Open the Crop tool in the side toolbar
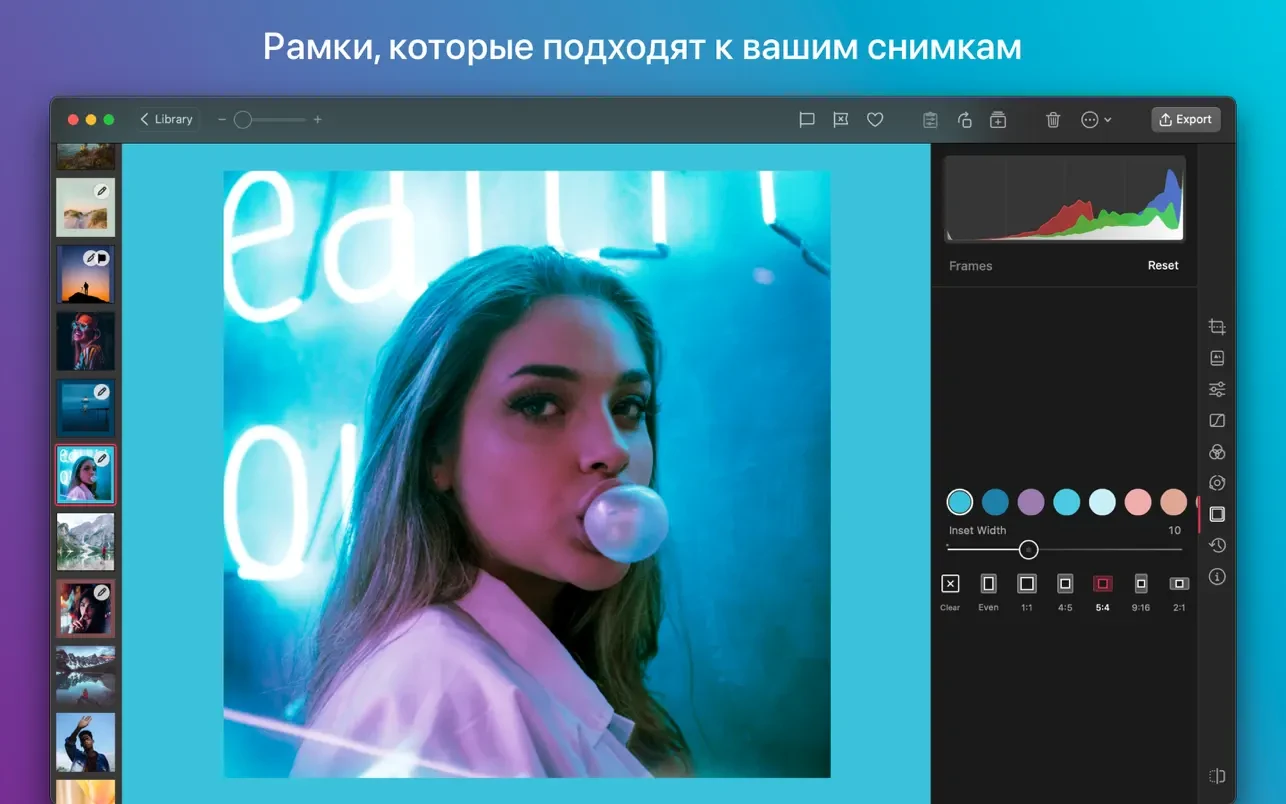The height and width of the screenshot is (804, 1286). [x=1217, y=327]
